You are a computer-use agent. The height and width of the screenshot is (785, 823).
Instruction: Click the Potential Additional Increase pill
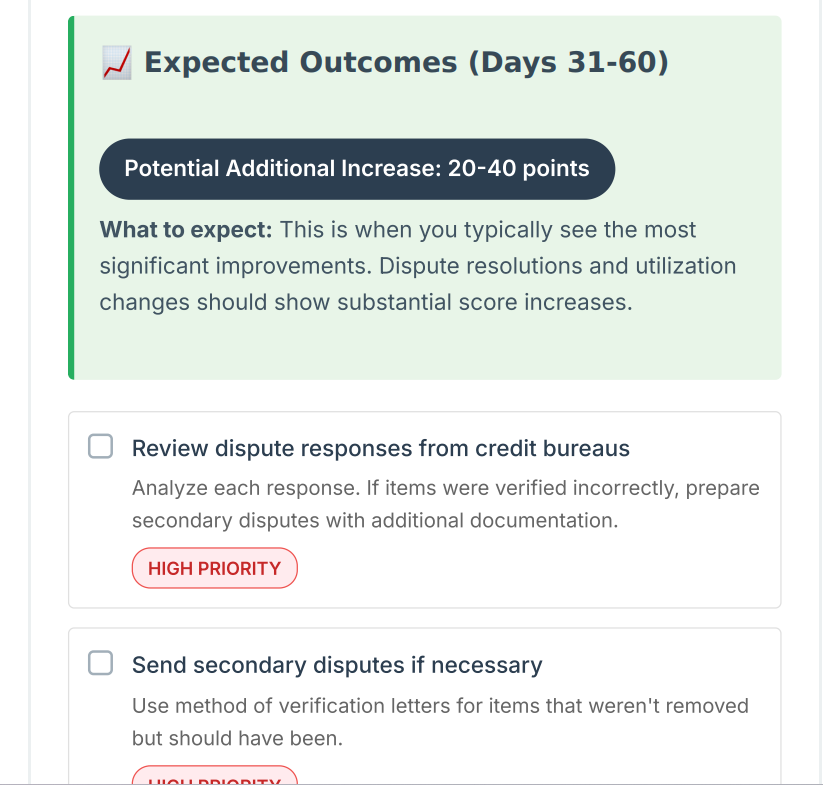pos(356,169)
